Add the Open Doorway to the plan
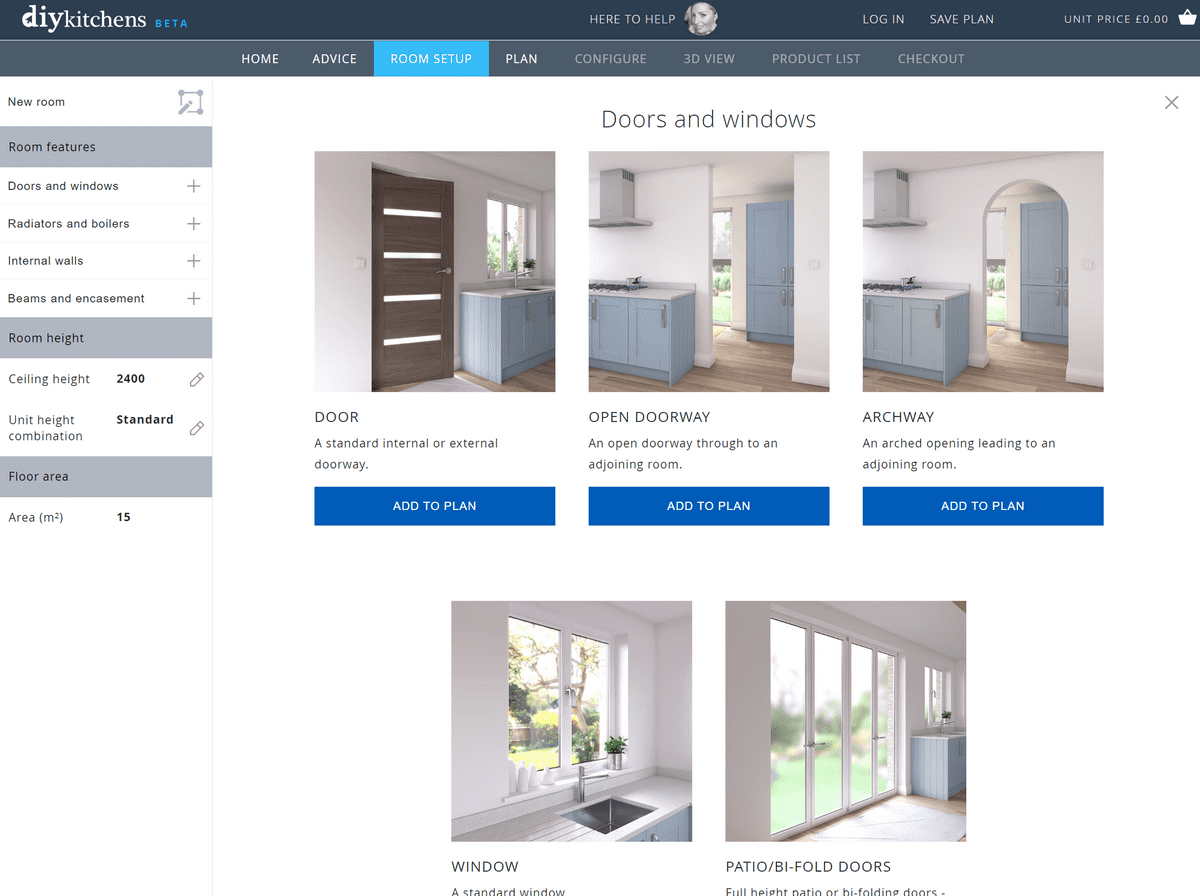The height and width of the screenshot is (896, 1200). pos(708,506)
